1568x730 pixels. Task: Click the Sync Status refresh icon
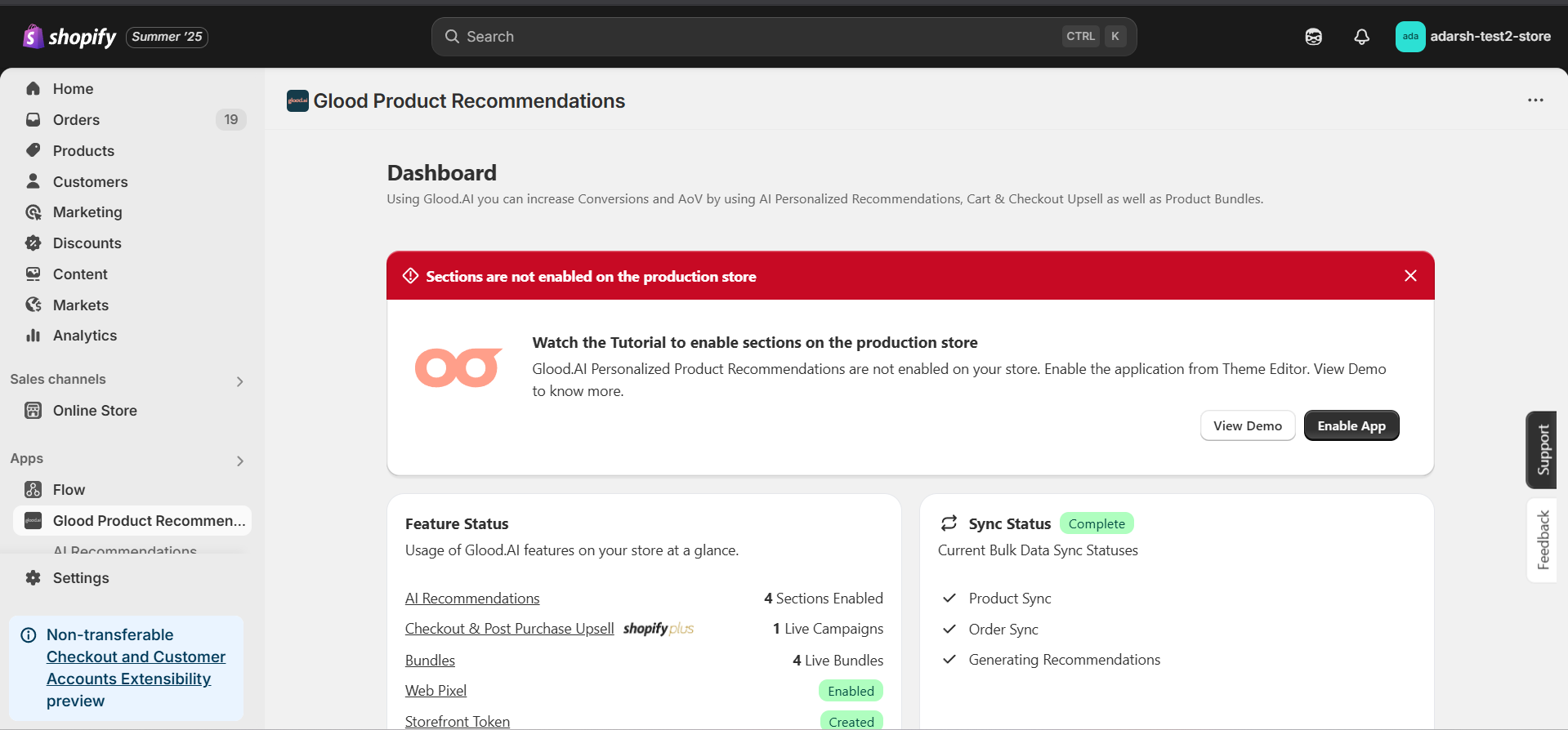[x=949, y=523]
